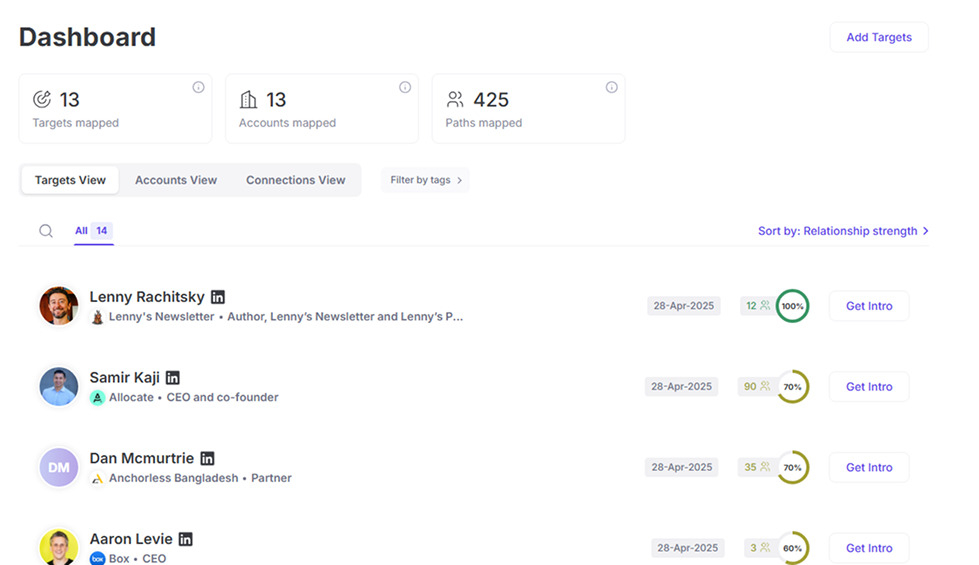
Task: Click Get Intro for Dan Mcmurtrie
Action: [868, 467]
